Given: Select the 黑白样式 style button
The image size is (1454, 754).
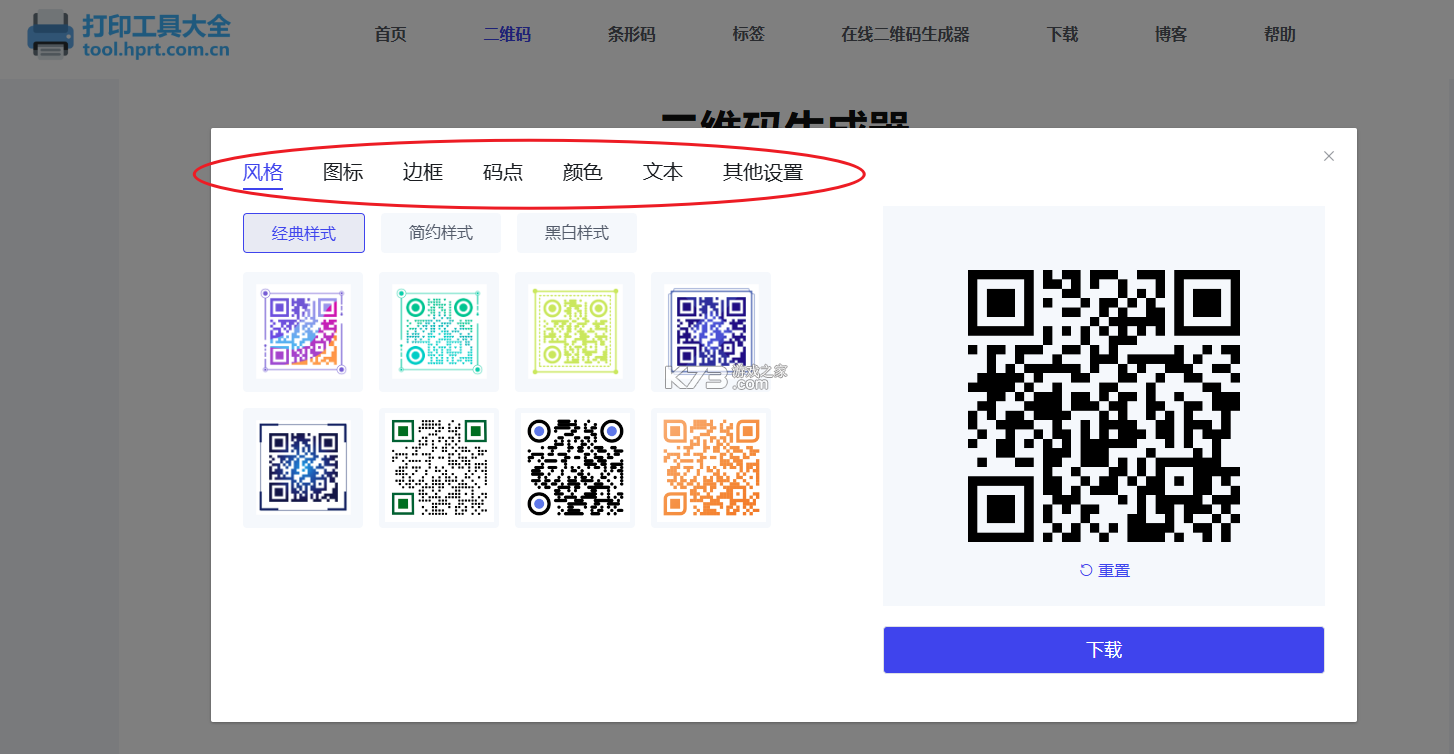Looking at the screenshot, I should [577, 233].
